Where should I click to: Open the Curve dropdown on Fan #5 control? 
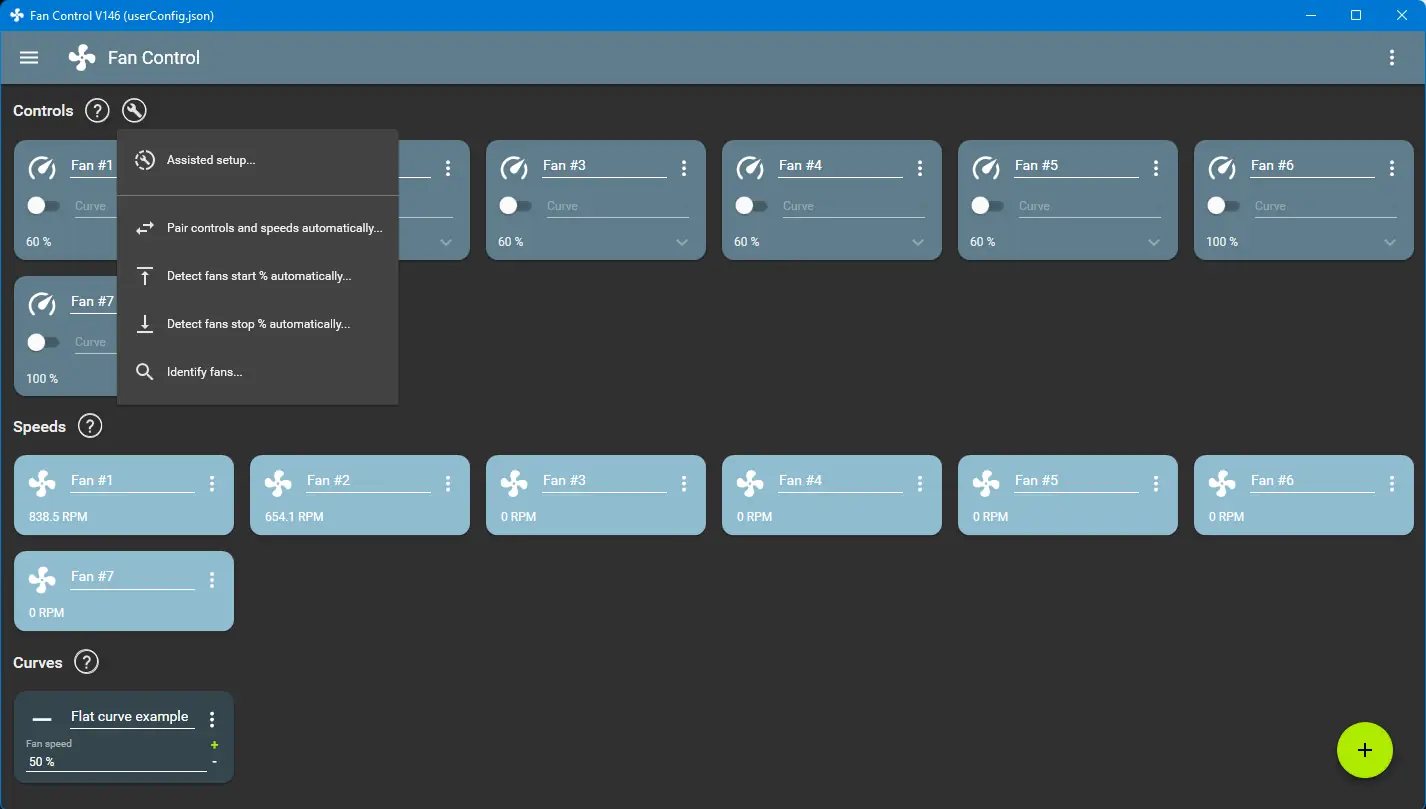1089,206
